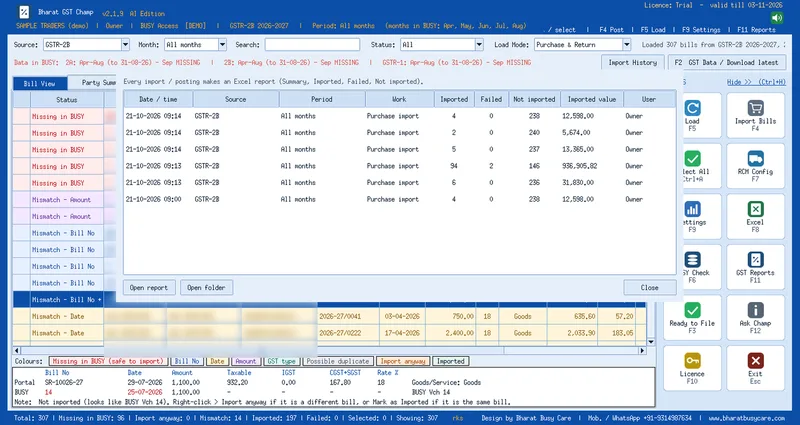Switch to the Bill View tab

coord(39,83)
